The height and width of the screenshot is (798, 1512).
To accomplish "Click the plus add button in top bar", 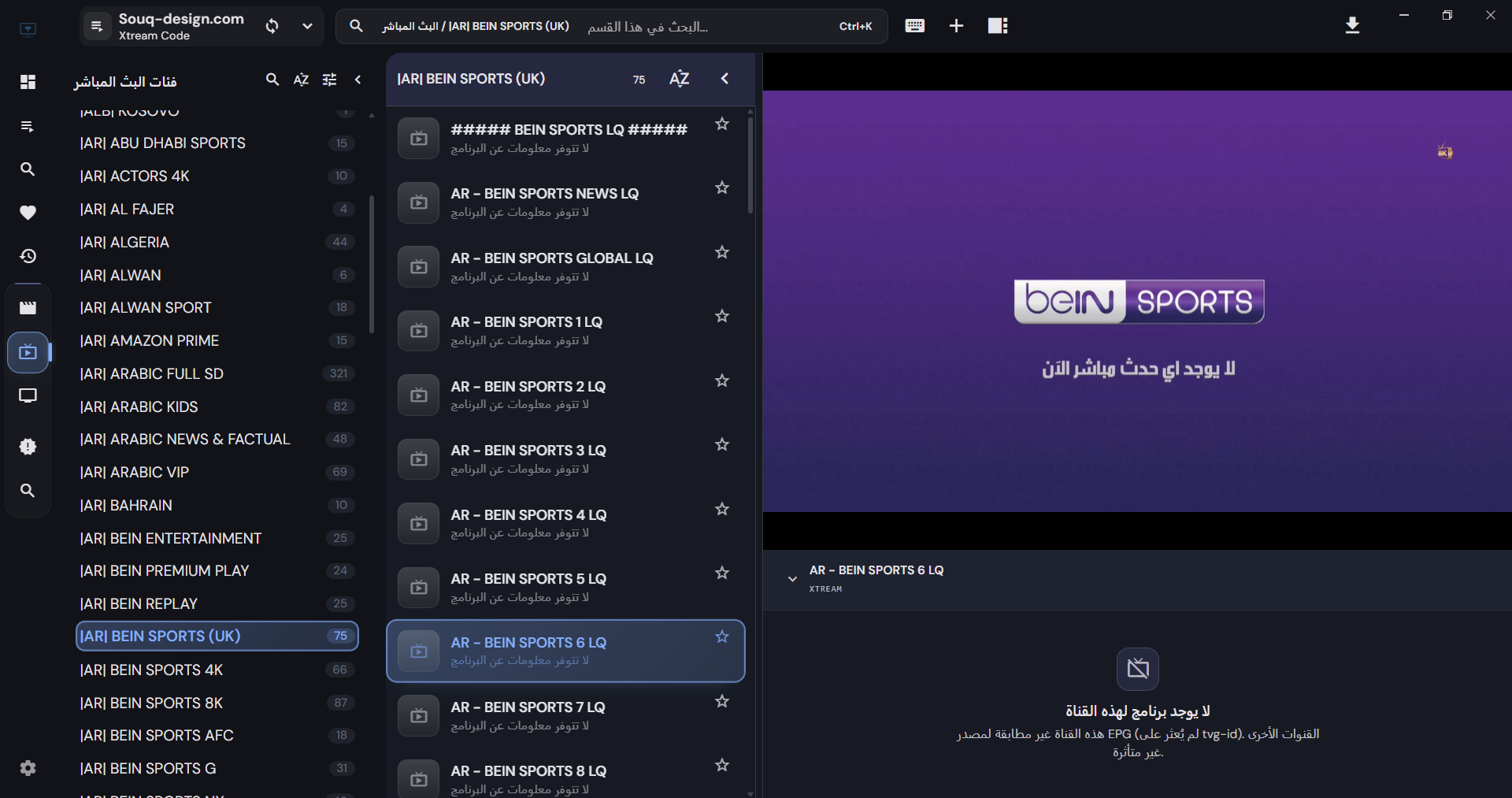I will pyautogui.click(x=956, y=26).
